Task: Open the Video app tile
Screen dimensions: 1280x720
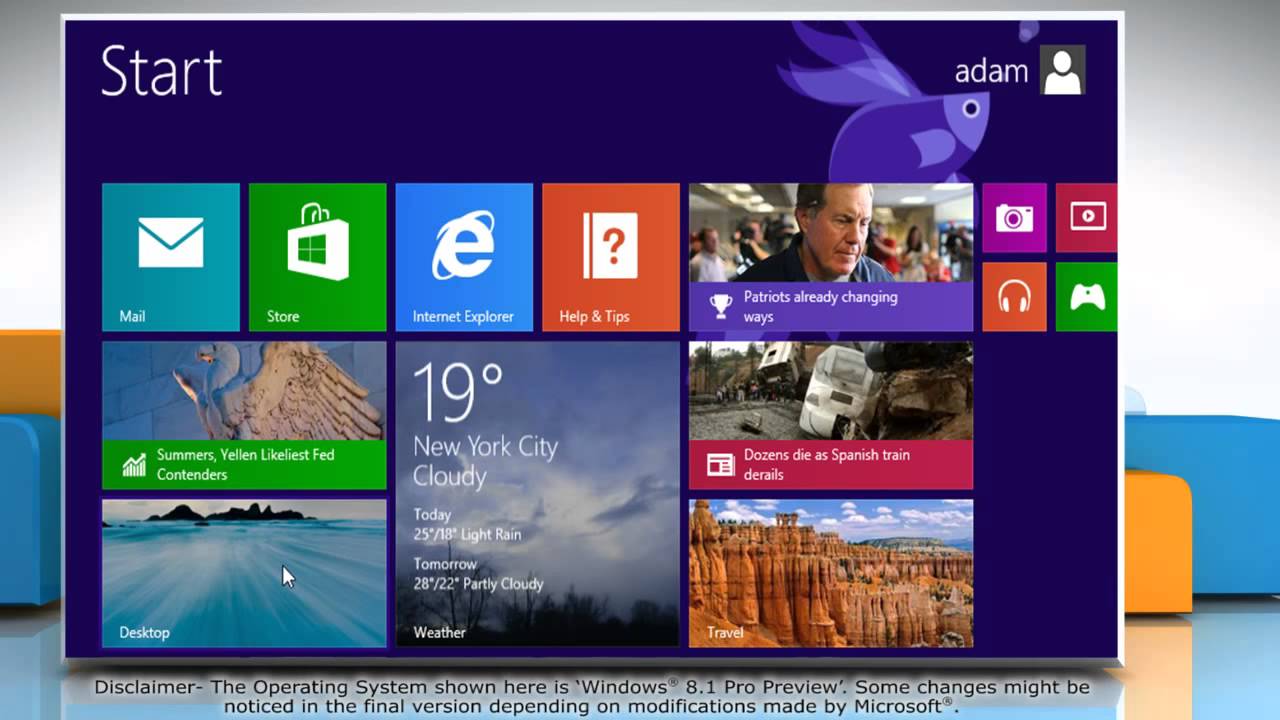Action: 1087,217
